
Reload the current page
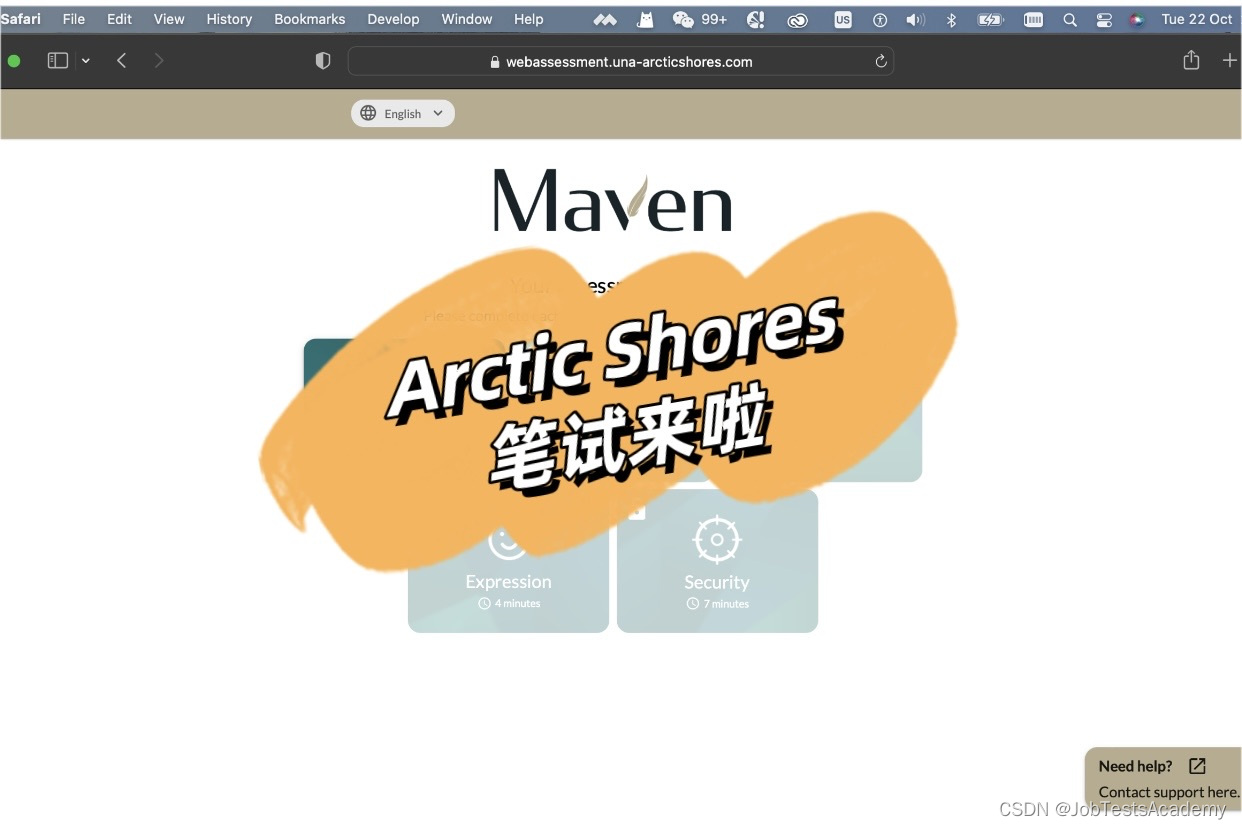(881, 61)
